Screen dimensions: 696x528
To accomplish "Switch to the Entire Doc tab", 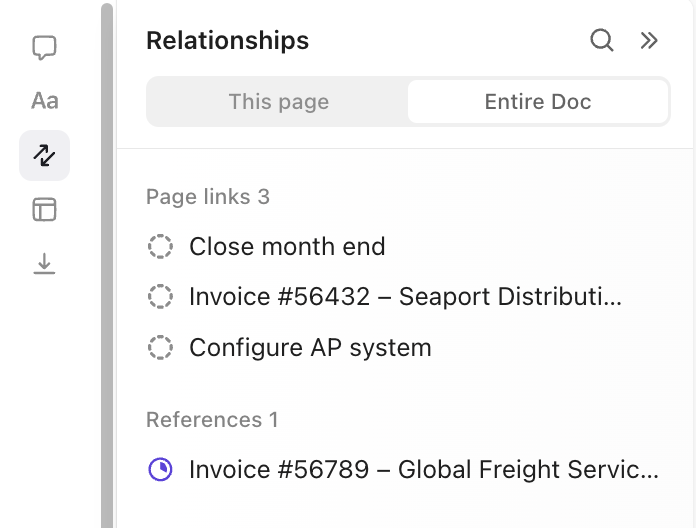I will click(538, 102).
